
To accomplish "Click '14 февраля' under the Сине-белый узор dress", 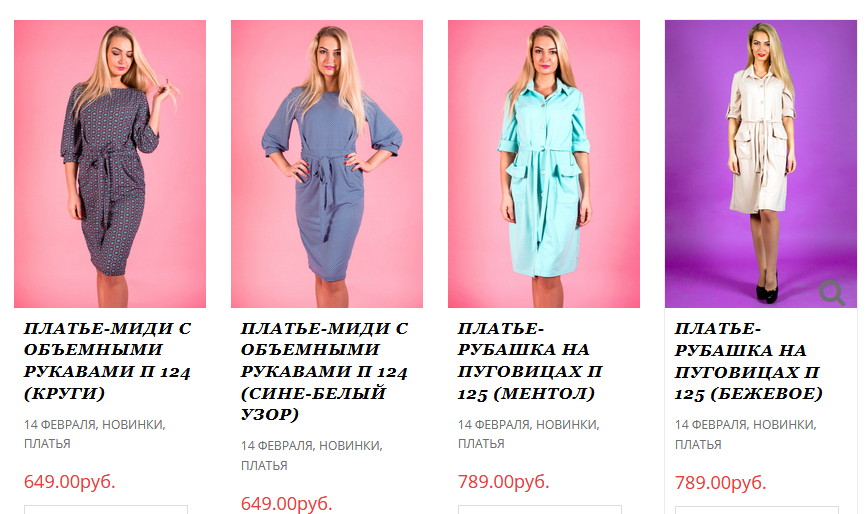I will coord(277,445).
